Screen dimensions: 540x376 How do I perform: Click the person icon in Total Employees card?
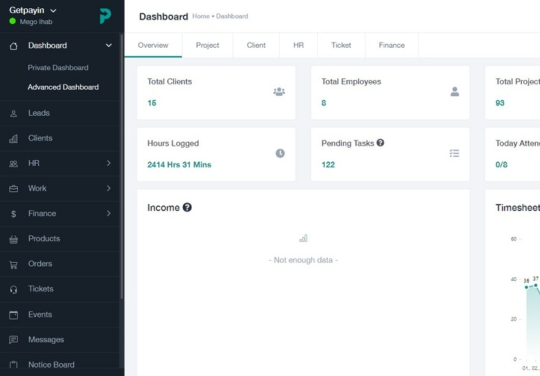(x=455, y=92)
